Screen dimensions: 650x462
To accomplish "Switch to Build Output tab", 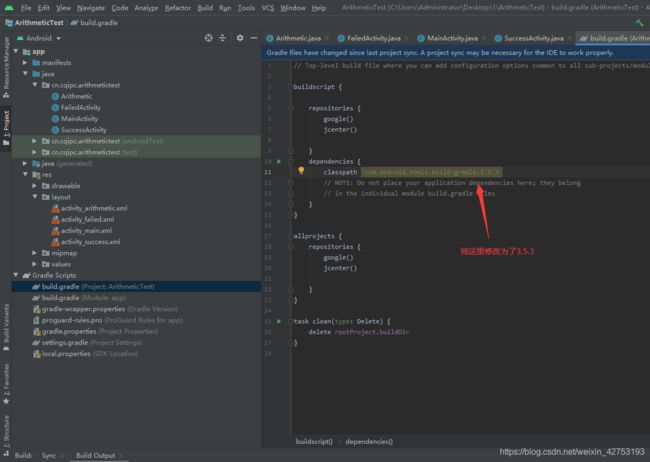I will point(95,455).
